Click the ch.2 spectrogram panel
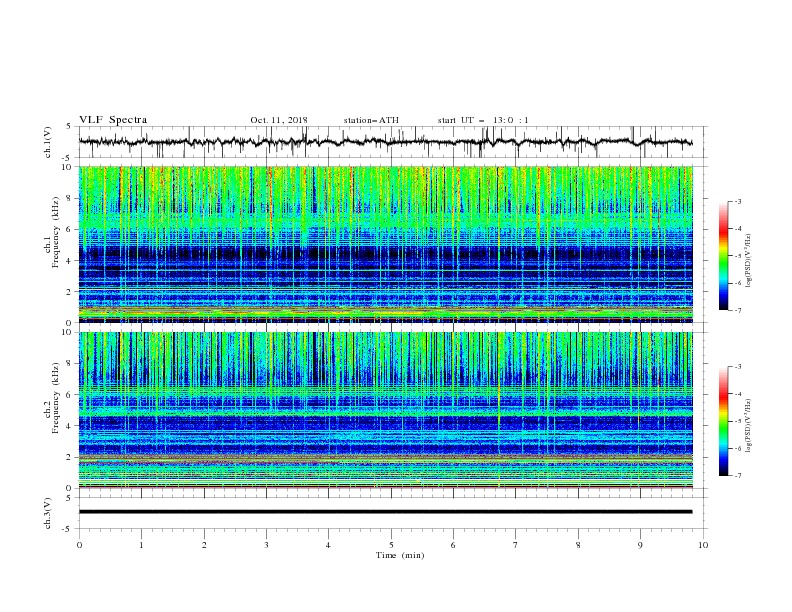The image size is (792, 612). click(386, 410)
